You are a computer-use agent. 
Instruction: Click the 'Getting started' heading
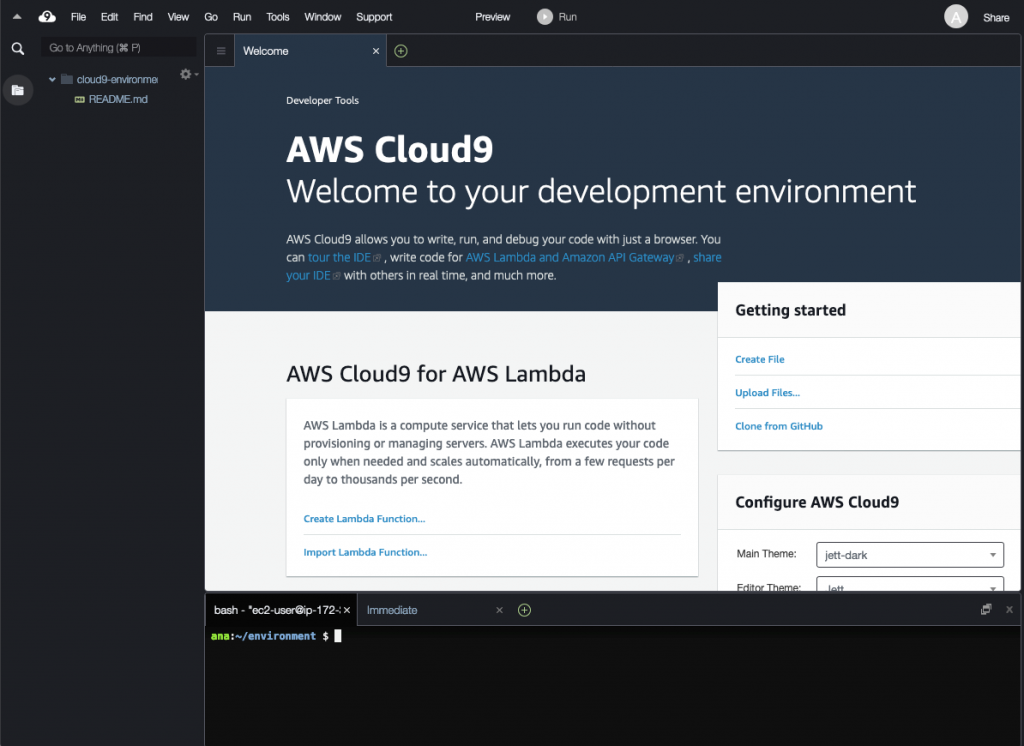click(x=790, y=310)
